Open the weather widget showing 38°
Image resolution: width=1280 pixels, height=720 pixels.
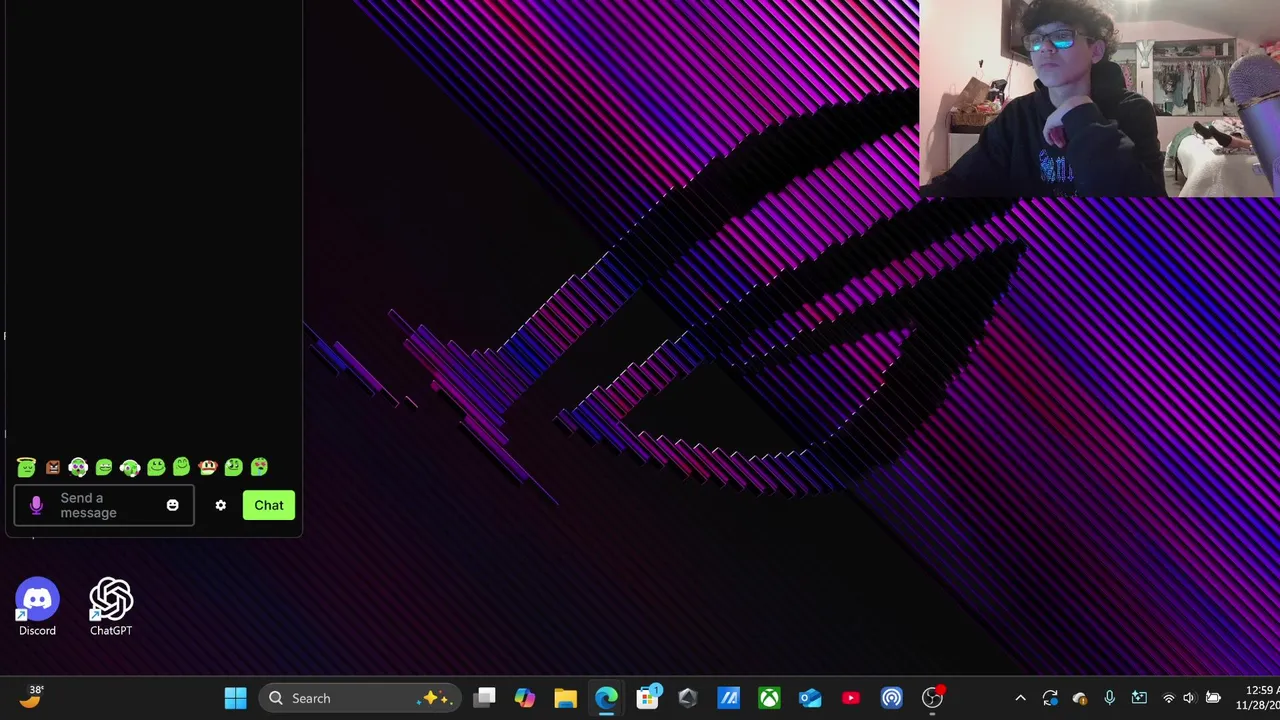(x=31, y=697)
